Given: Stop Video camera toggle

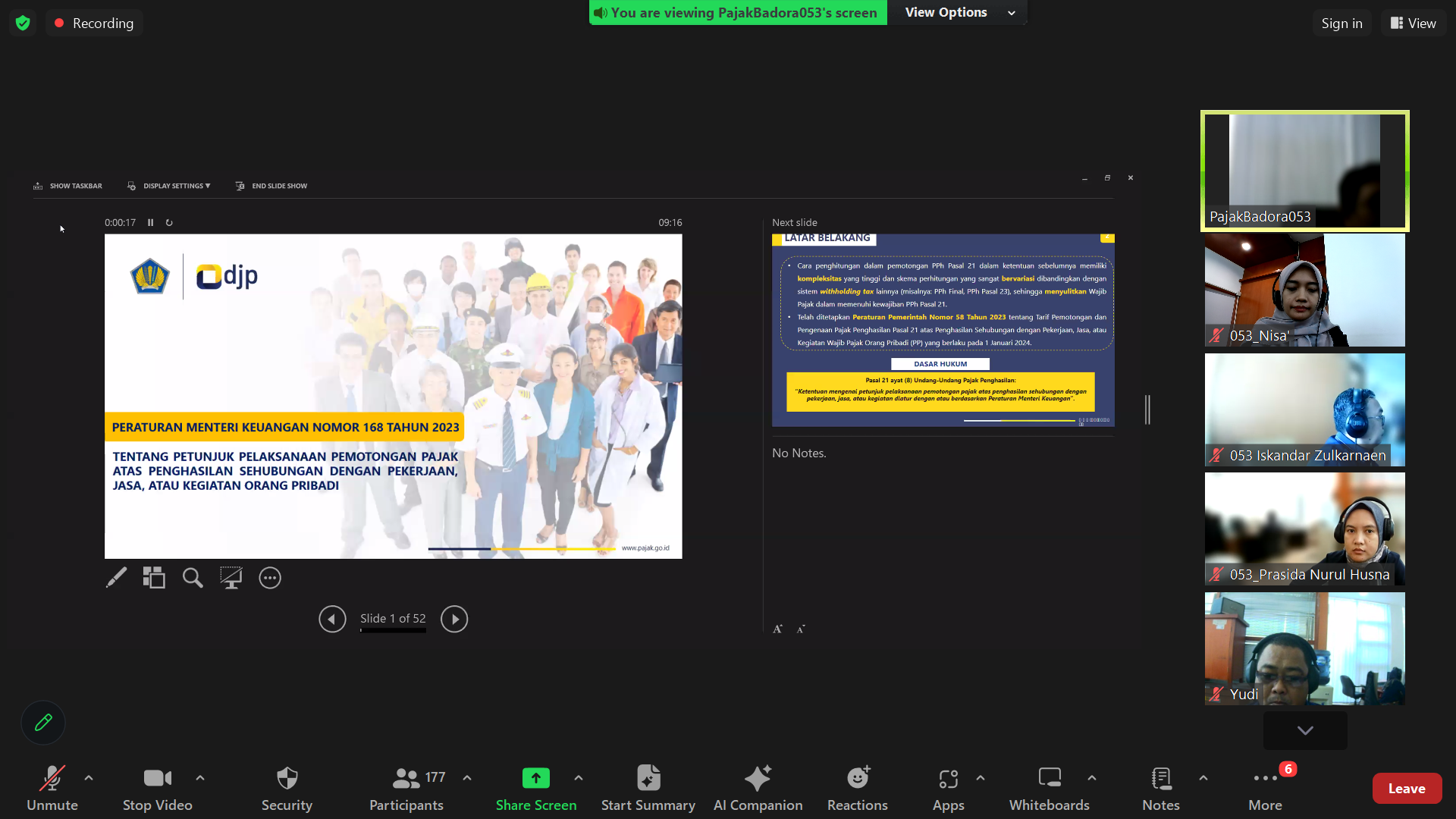Looking at the screenshot, I should coord(157,778).
